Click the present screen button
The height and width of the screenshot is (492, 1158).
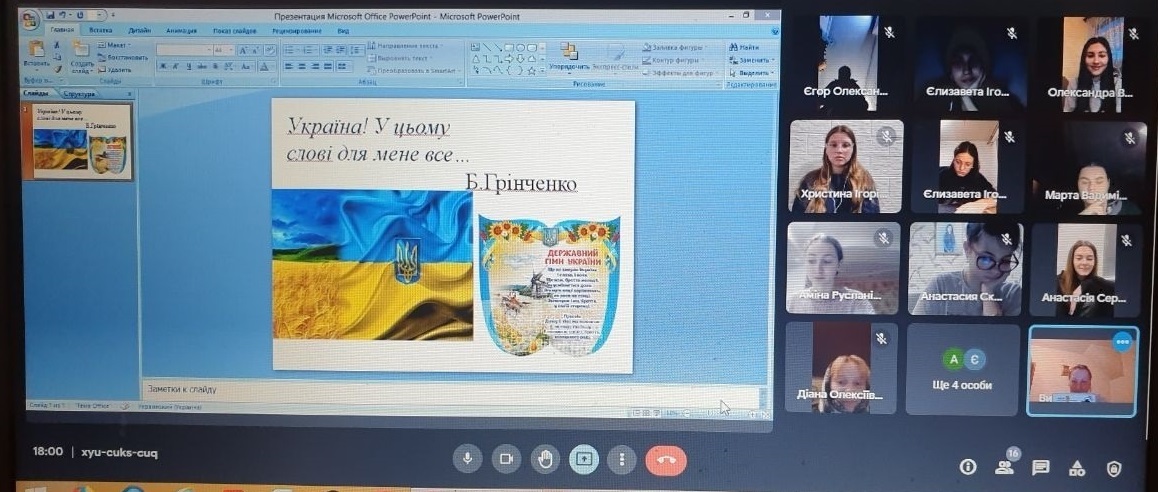click(583, 459)
